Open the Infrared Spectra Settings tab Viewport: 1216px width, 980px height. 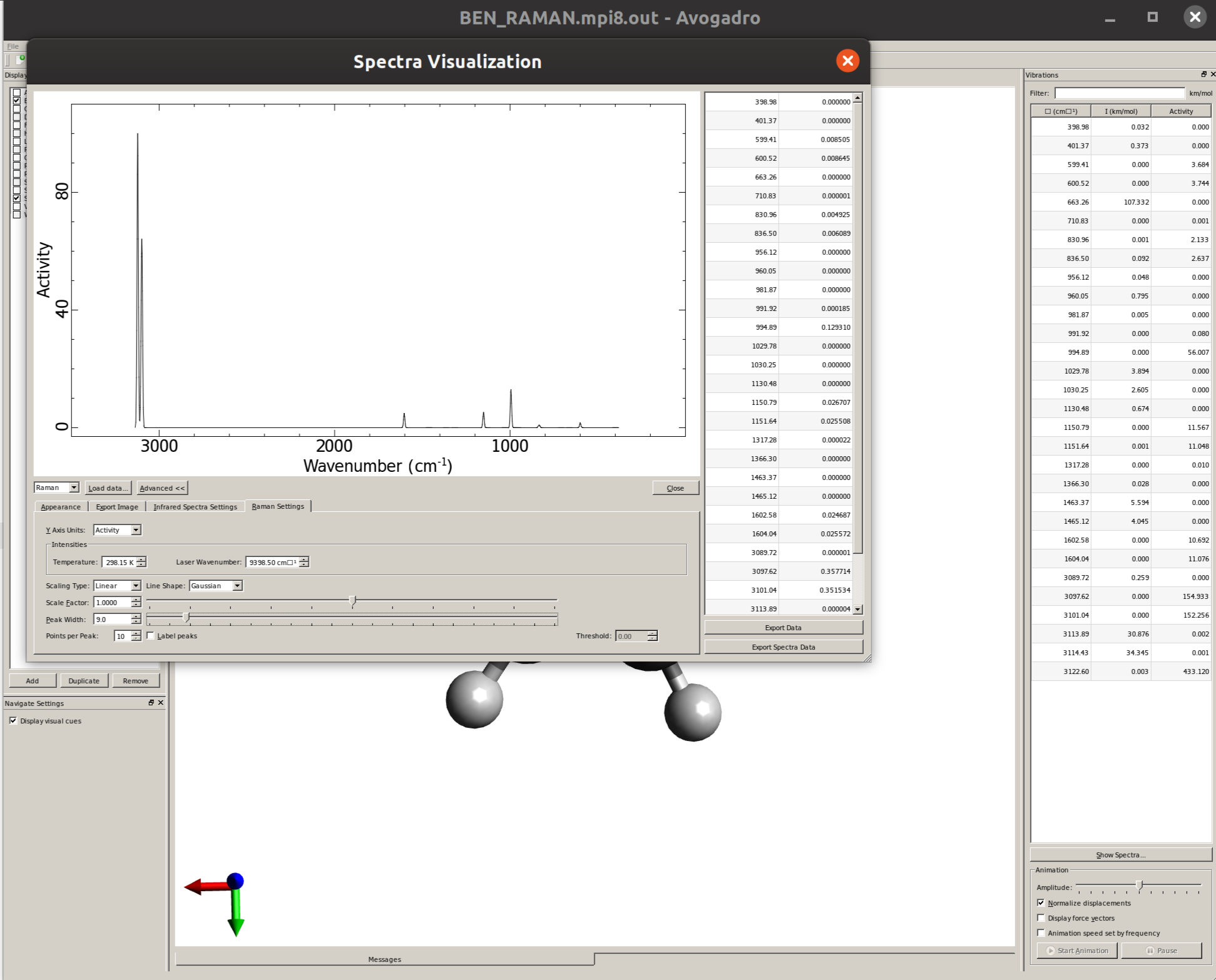[195, 507]
